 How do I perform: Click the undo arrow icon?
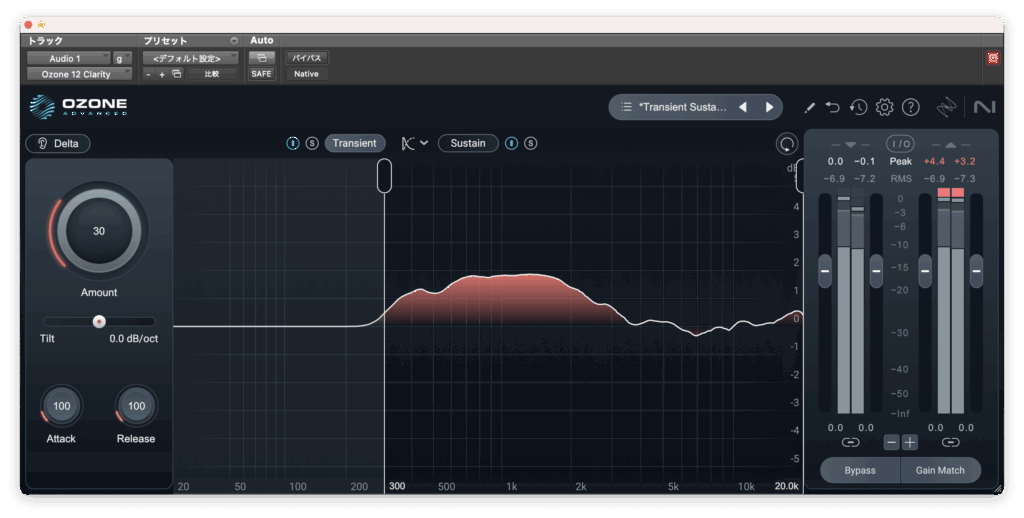pyautogui.click(x=834, y=107)
